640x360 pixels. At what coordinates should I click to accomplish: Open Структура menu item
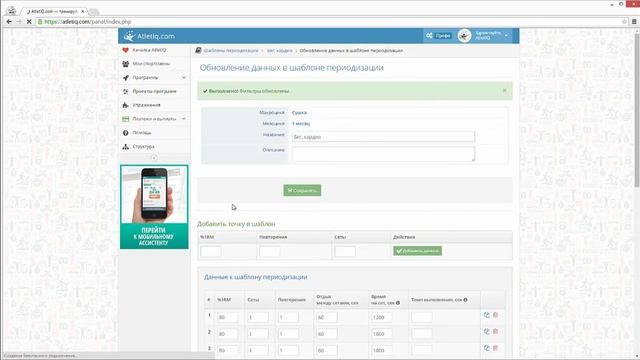pos(143,147)
